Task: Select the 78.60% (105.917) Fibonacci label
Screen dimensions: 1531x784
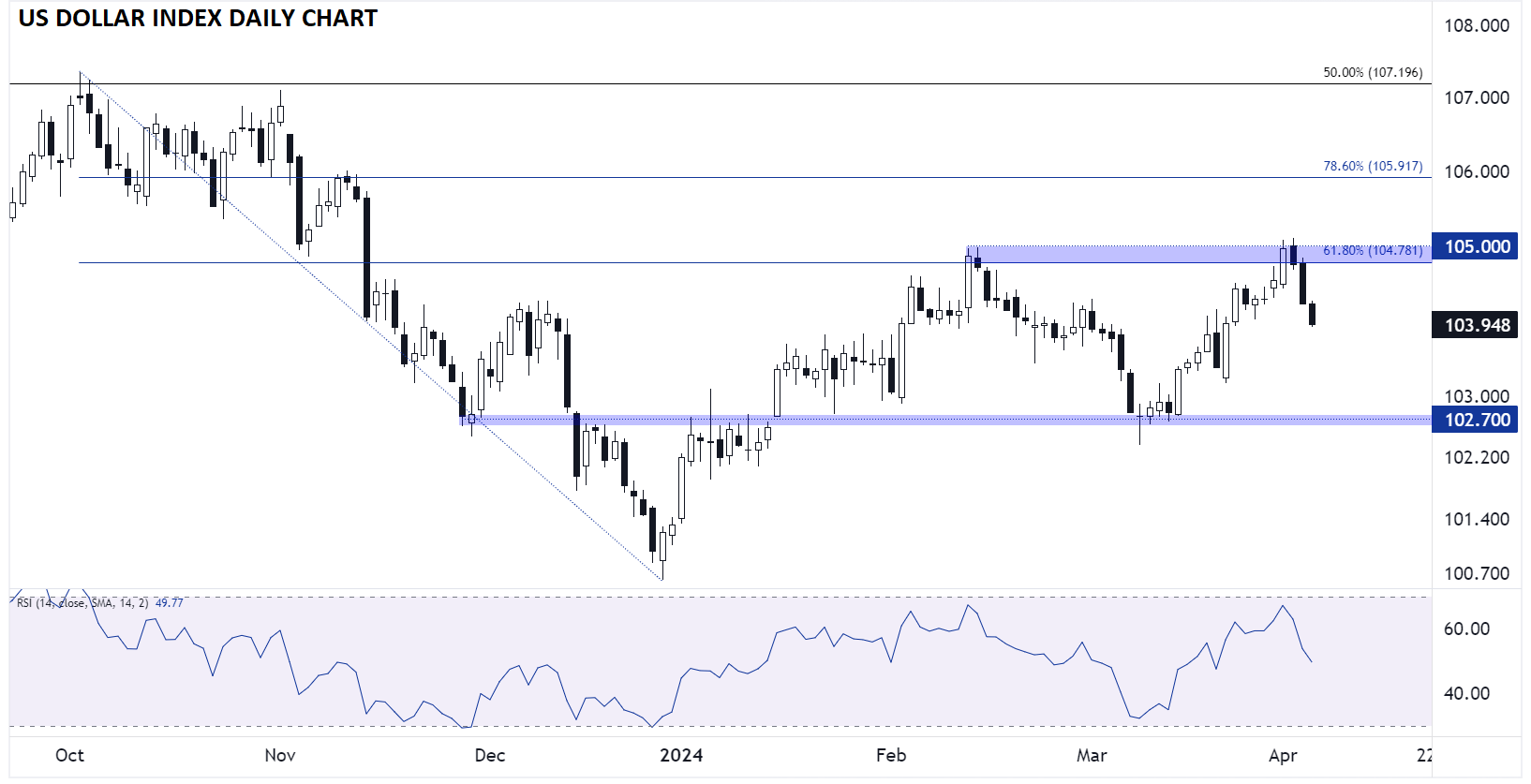Action: (x=1373, y=166)
